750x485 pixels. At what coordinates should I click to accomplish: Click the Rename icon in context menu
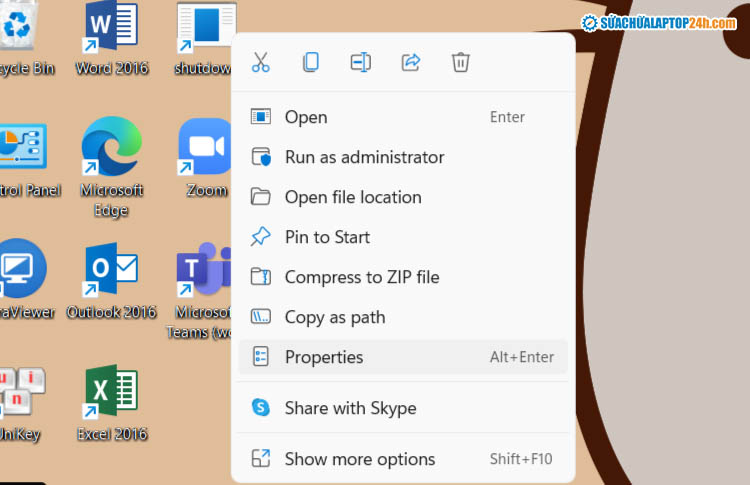(x=361, y=62)
